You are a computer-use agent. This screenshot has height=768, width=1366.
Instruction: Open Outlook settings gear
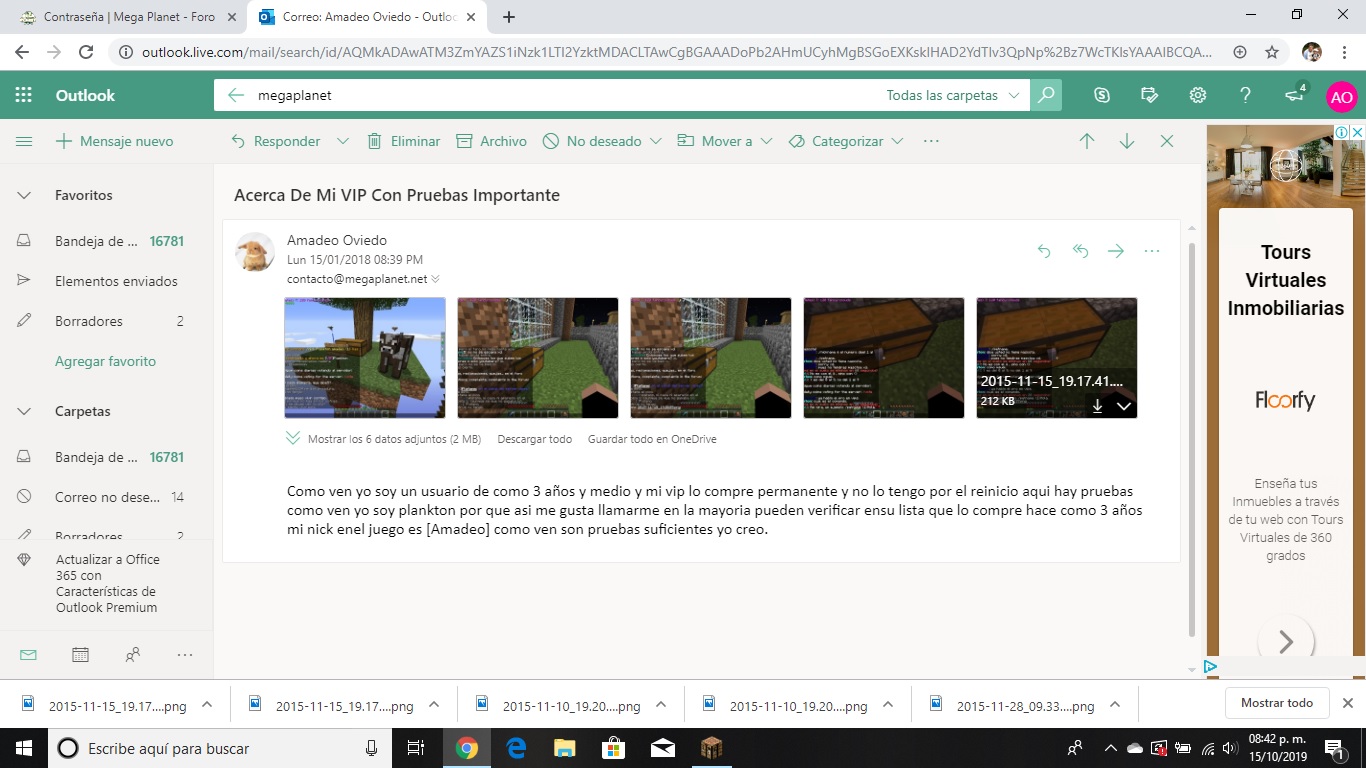point(1198,96)
